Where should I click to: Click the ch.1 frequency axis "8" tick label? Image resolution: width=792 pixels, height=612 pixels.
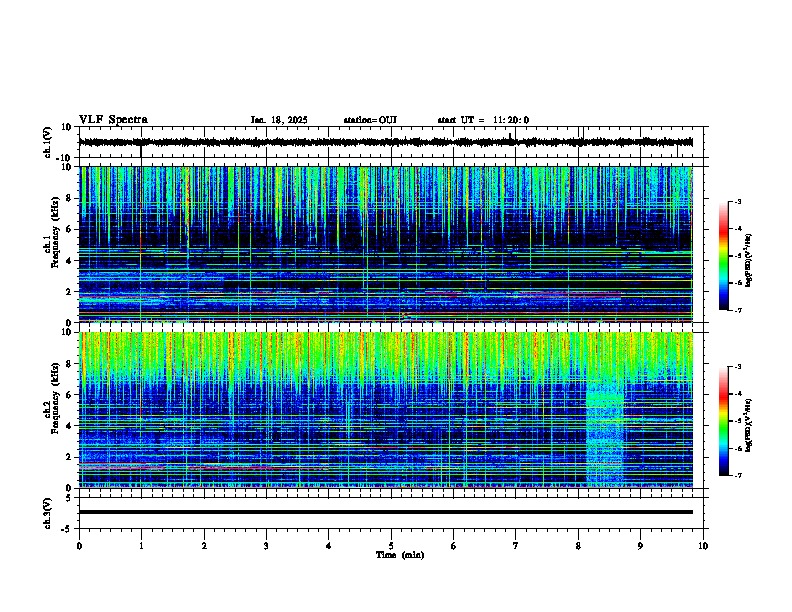coord(69,198)
